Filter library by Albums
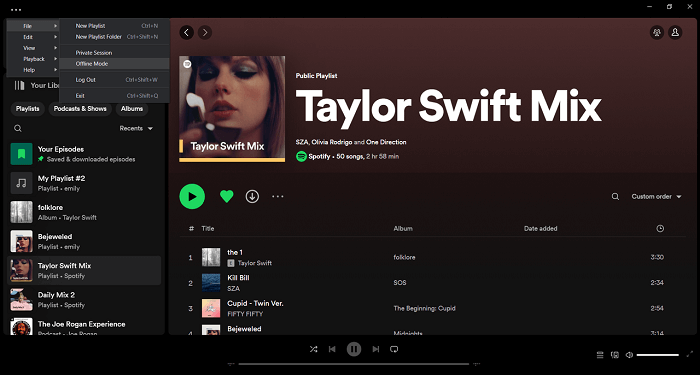 [x=132, y=108]
